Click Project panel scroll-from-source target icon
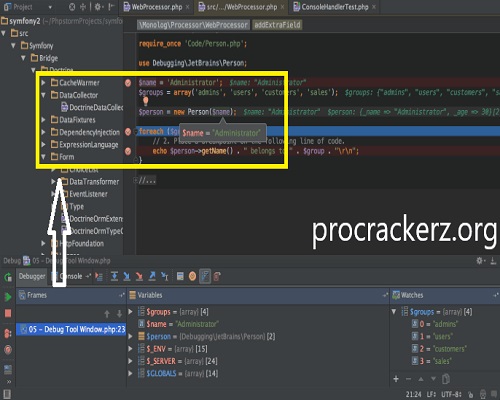Screen dimensions: 500x400 click(72, 7)
